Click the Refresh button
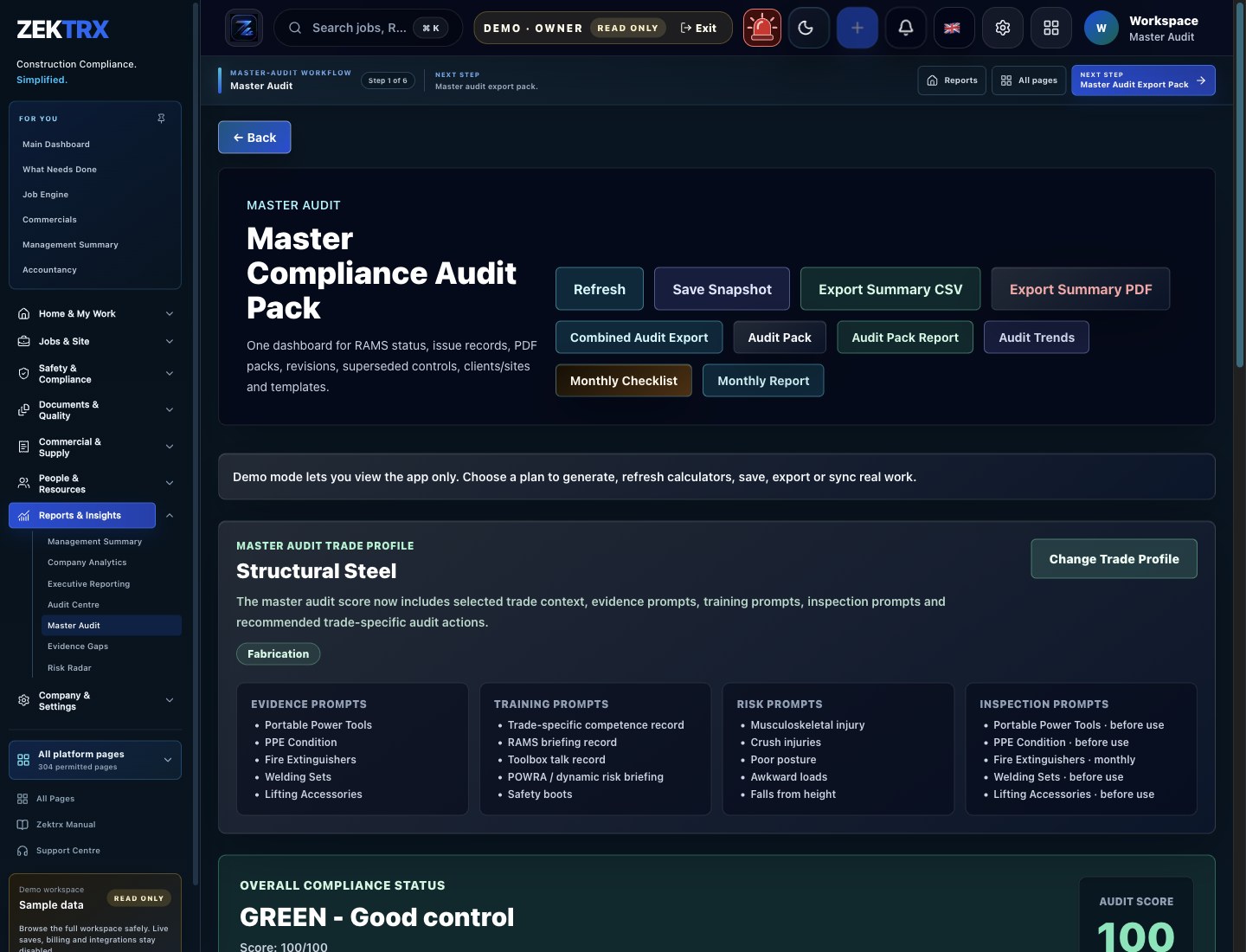Screen dimensions: 1246x952 (600, 289)
